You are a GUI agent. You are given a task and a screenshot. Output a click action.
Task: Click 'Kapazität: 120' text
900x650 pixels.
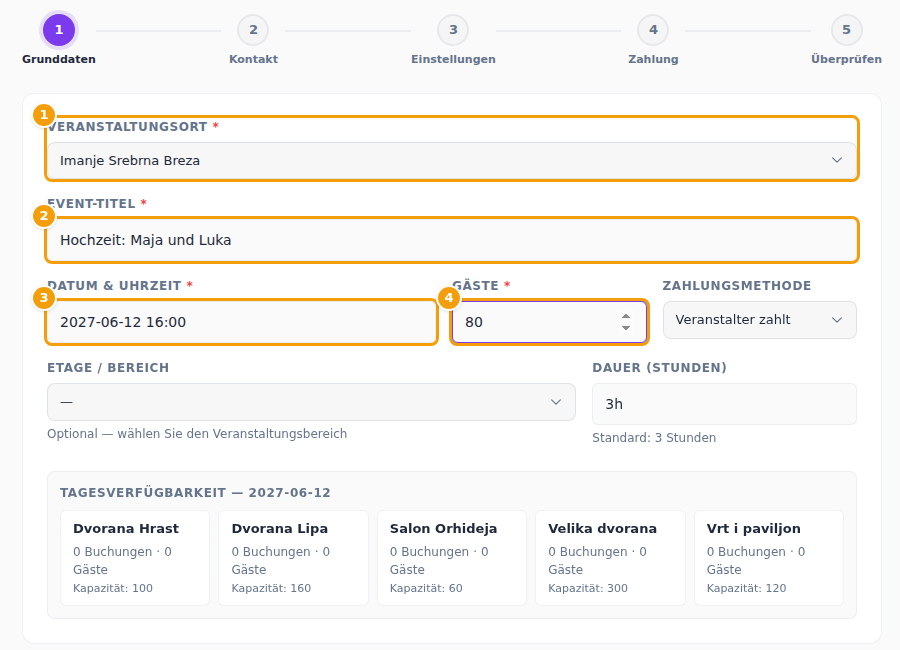click(x=746, y=588)
